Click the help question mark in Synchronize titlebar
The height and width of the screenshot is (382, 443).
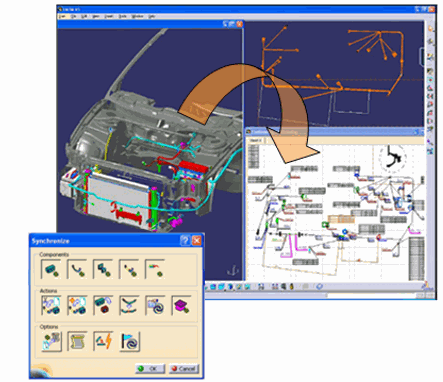point(185,240)
